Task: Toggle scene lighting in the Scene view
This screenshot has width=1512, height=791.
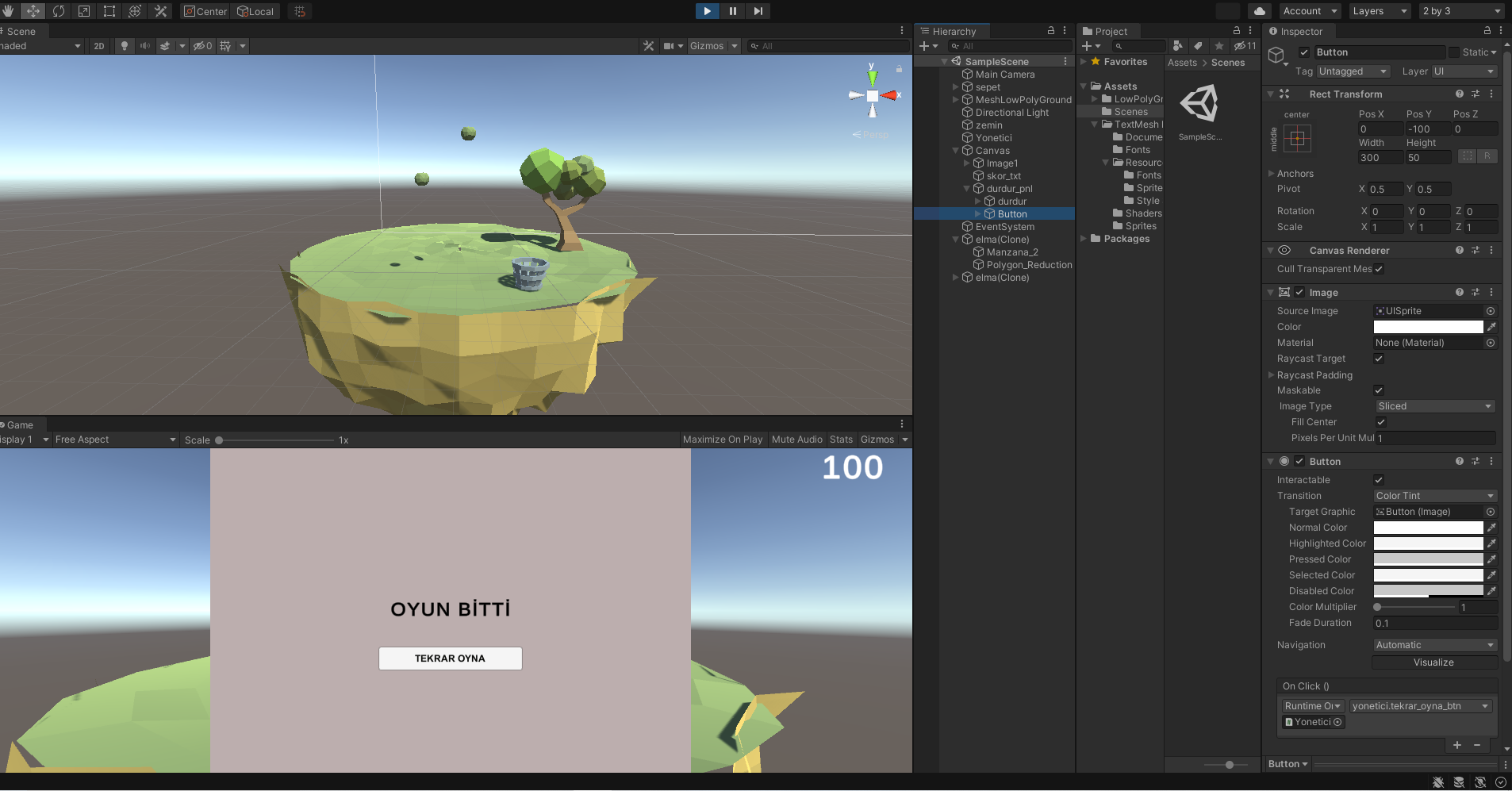Action: click(x=124, y=45)
